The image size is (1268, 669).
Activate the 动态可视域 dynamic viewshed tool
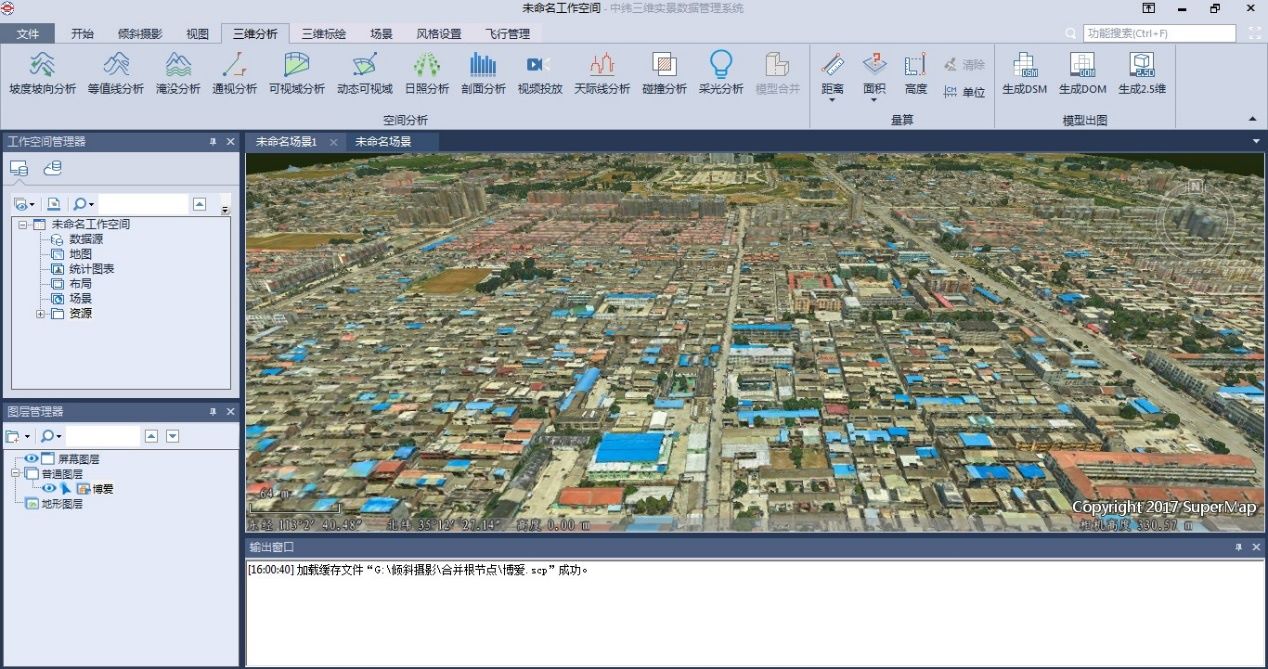(364, 74)
